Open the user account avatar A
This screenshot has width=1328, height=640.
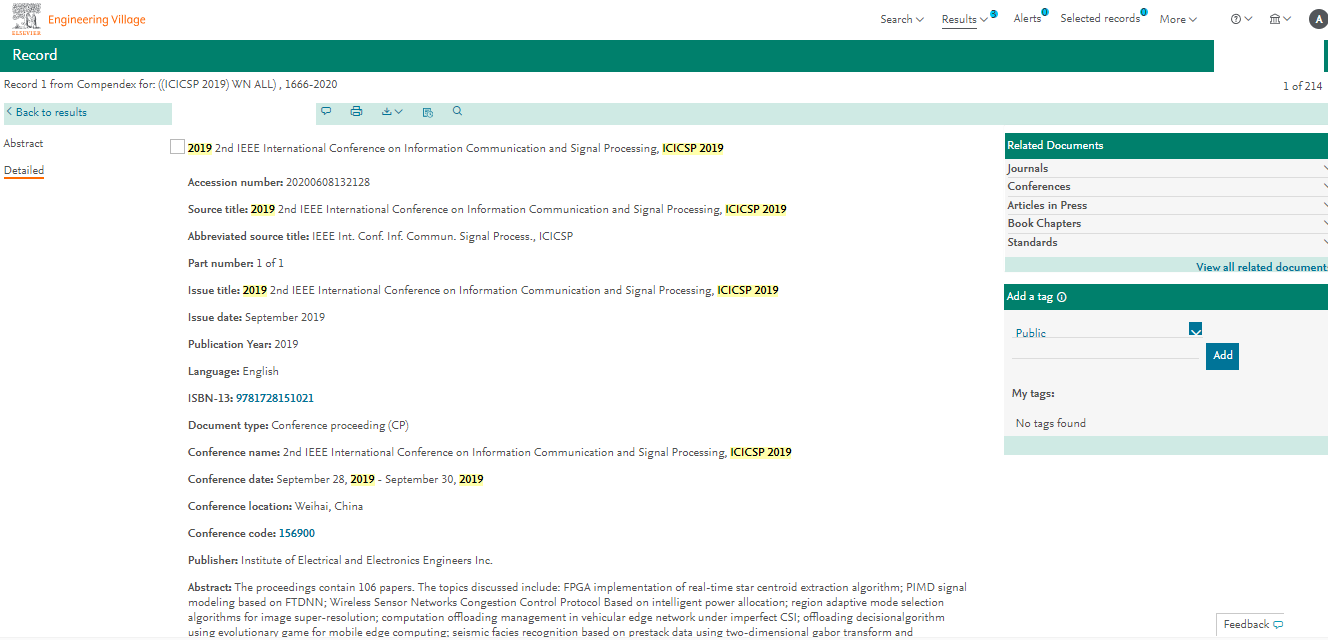[x=1317, y=19]
